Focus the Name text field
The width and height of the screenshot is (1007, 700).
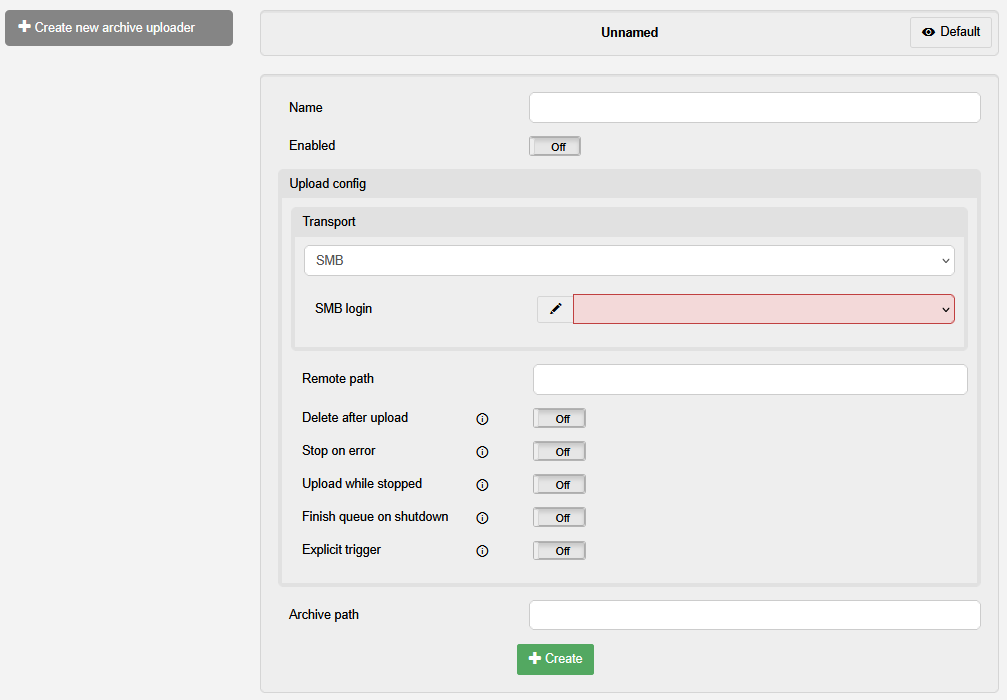[x=754, y=108]
